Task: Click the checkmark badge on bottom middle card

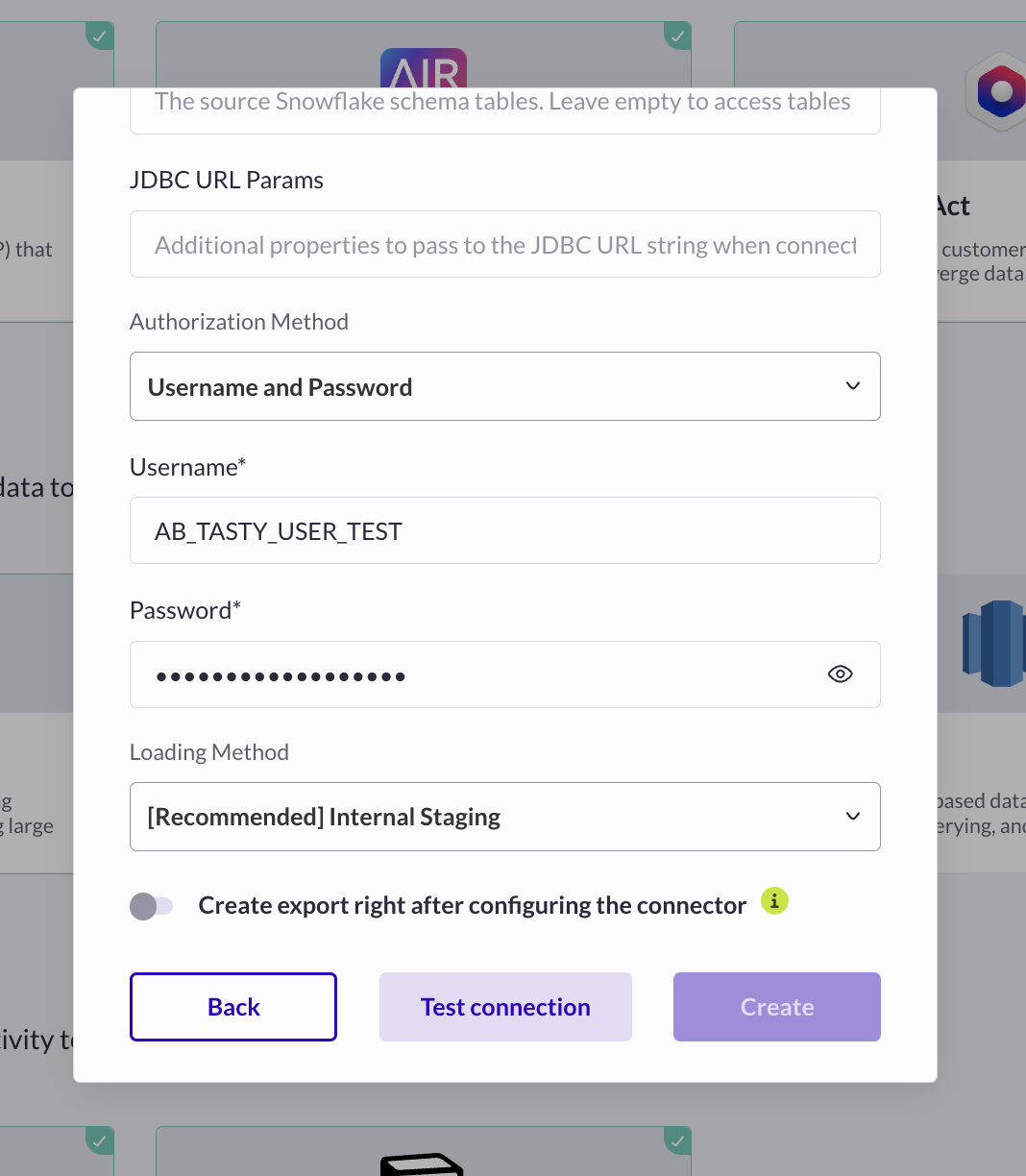Action: point(677,1140)
